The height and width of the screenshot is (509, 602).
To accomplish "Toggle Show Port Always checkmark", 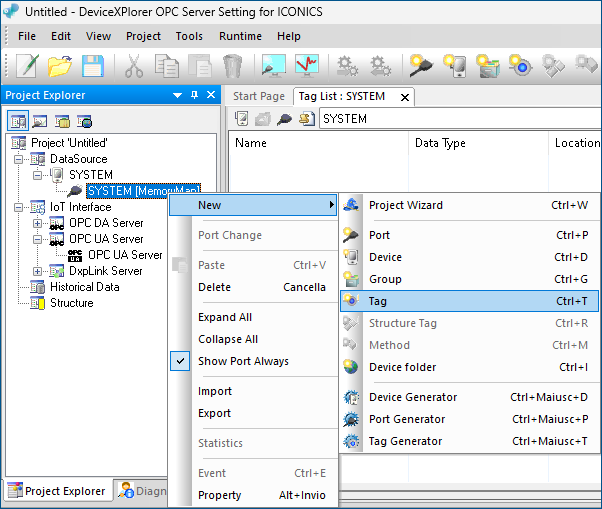I will pyautogui.click(x=180, y=361).
